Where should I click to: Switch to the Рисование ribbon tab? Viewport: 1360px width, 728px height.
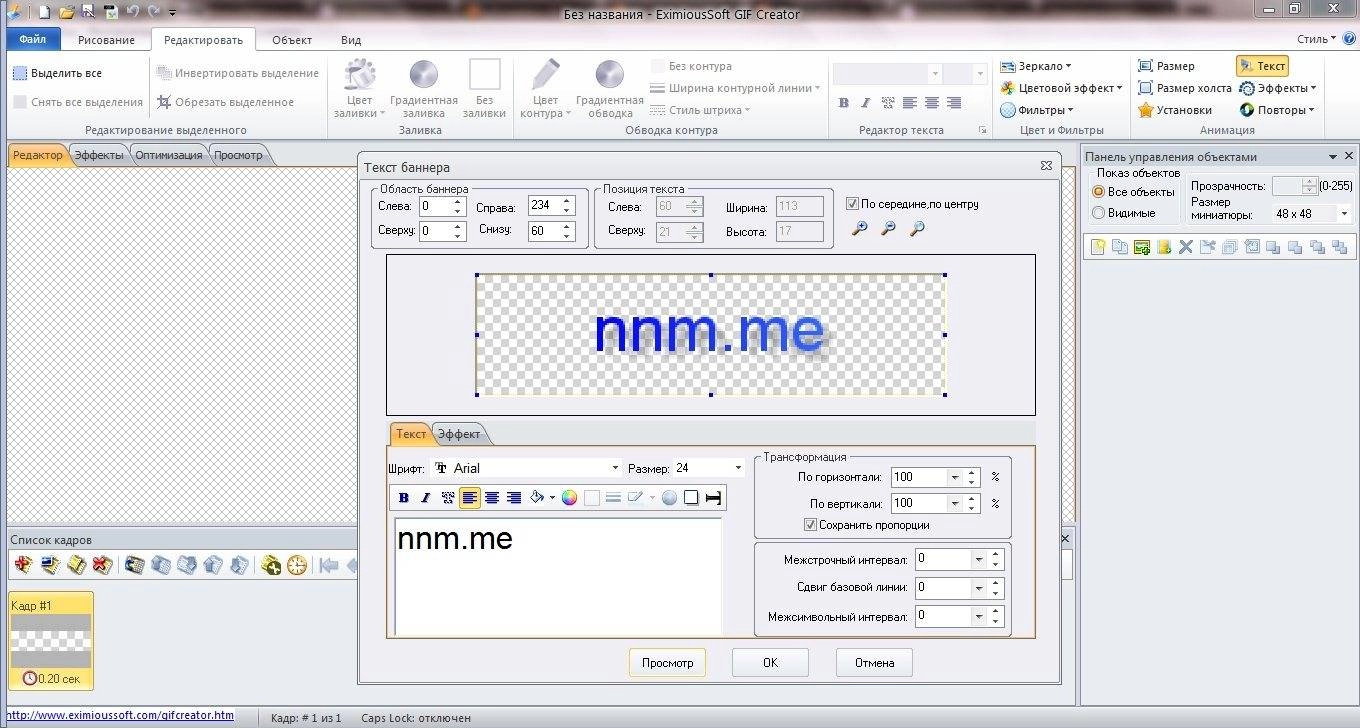(x=106, y=40)
